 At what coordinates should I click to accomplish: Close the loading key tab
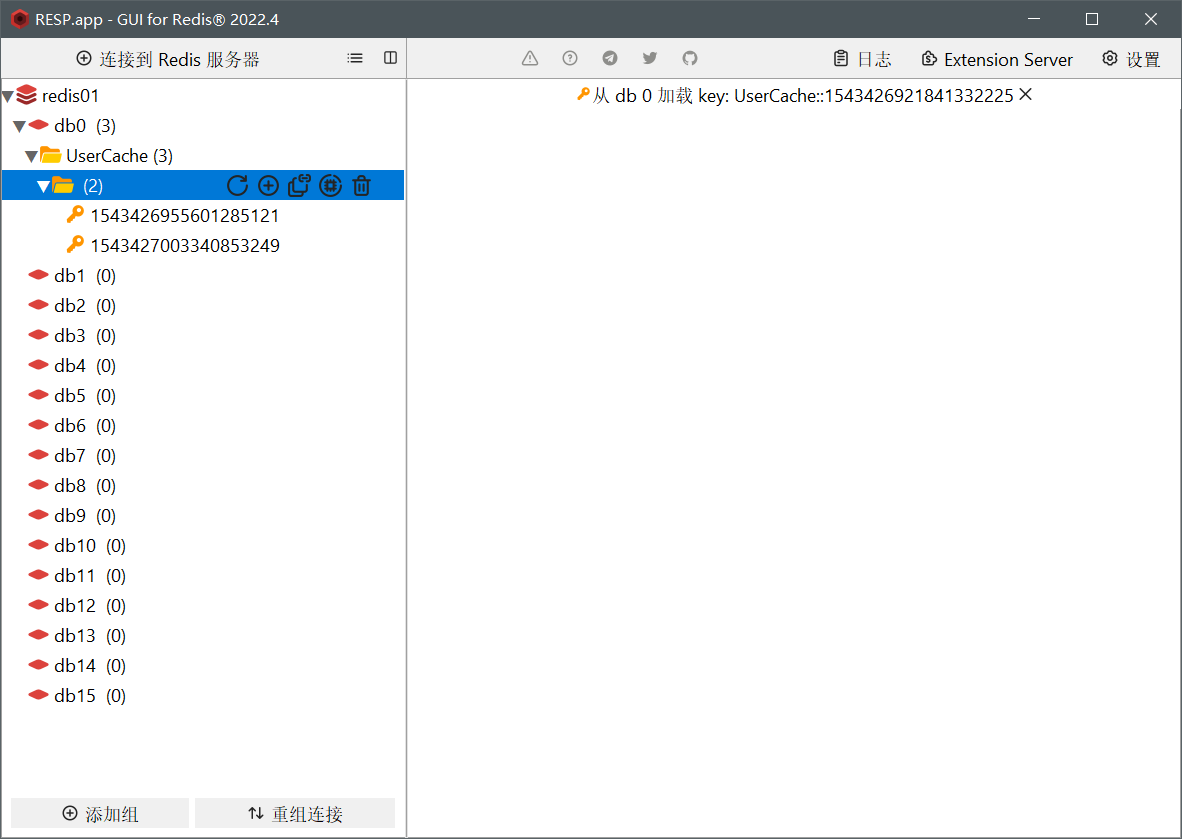(x=1025, y=95)
